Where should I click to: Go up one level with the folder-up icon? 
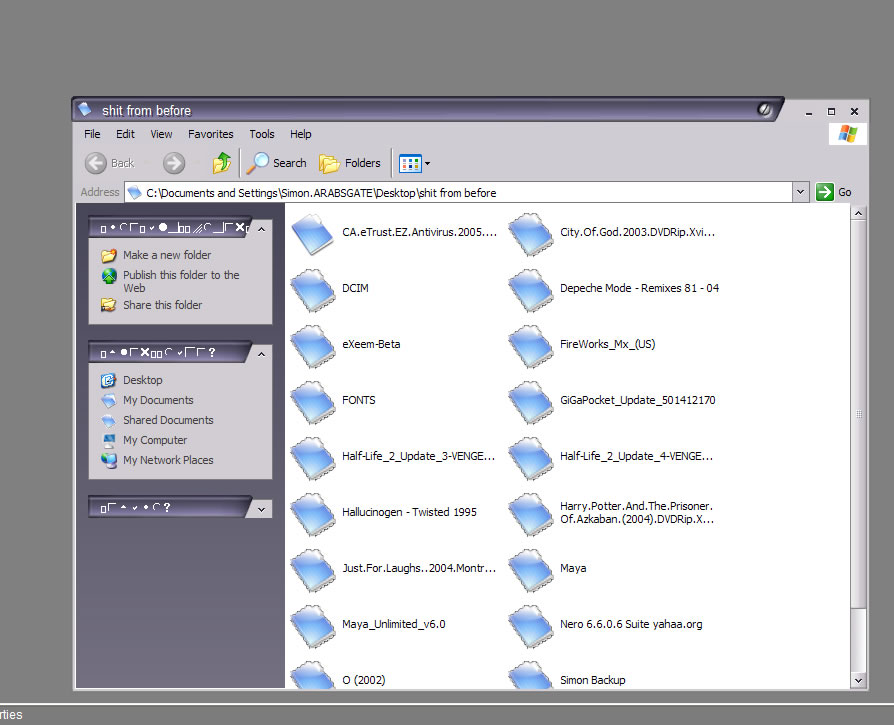coord(221,162)
